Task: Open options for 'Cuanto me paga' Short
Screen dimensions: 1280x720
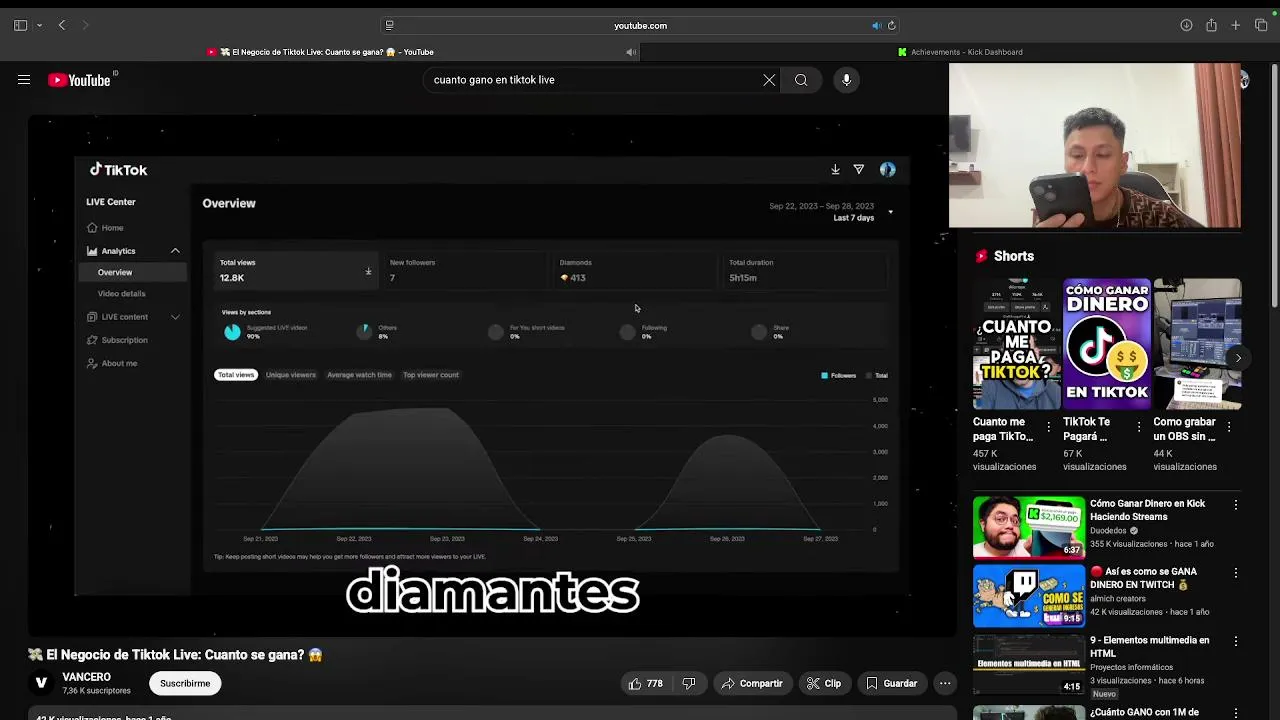Action: (1048, 427)
